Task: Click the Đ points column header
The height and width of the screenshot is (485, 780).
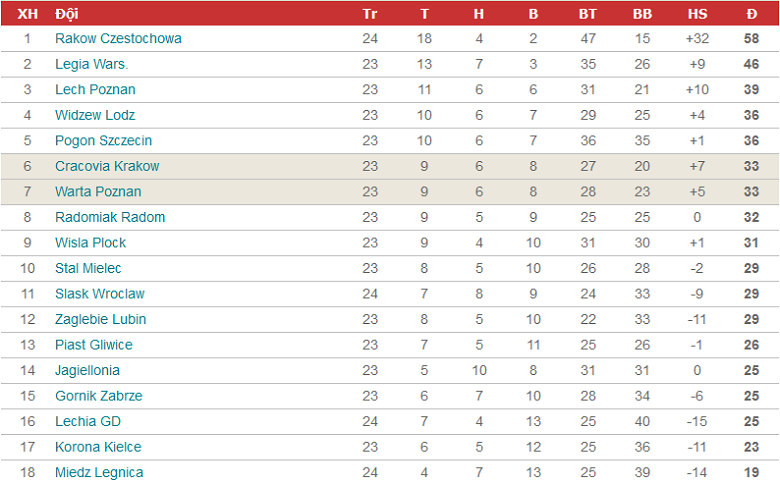Action: coord(751,13)
